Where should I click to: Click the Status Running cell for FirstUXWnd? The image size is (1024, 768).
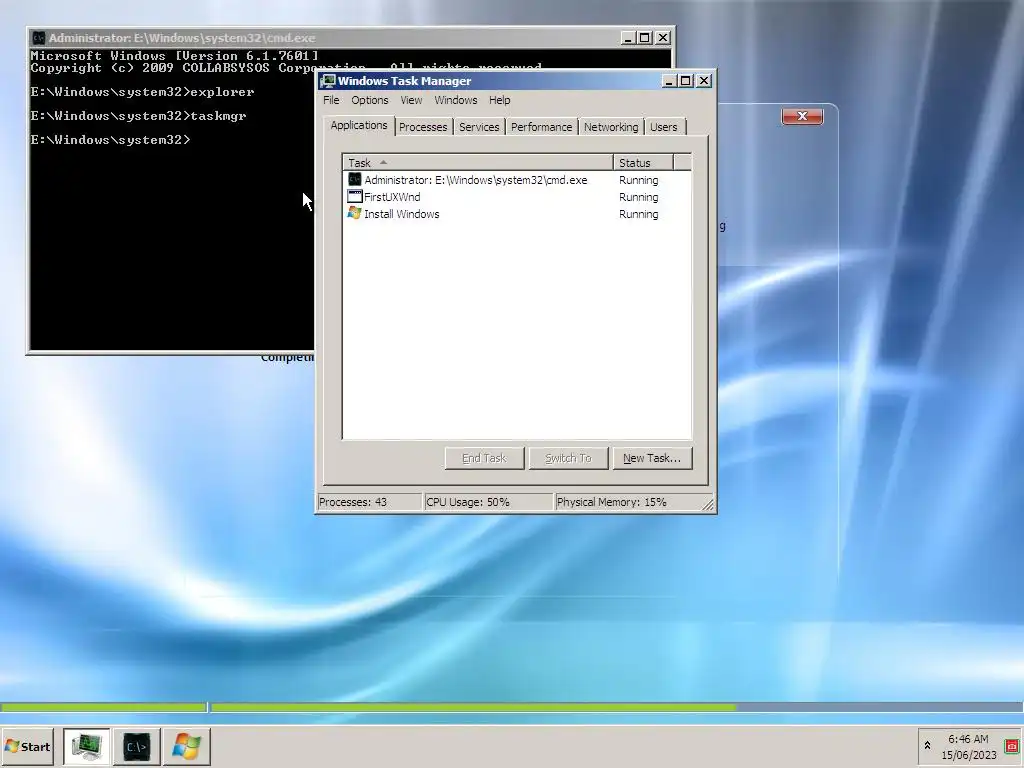point(639,197)
